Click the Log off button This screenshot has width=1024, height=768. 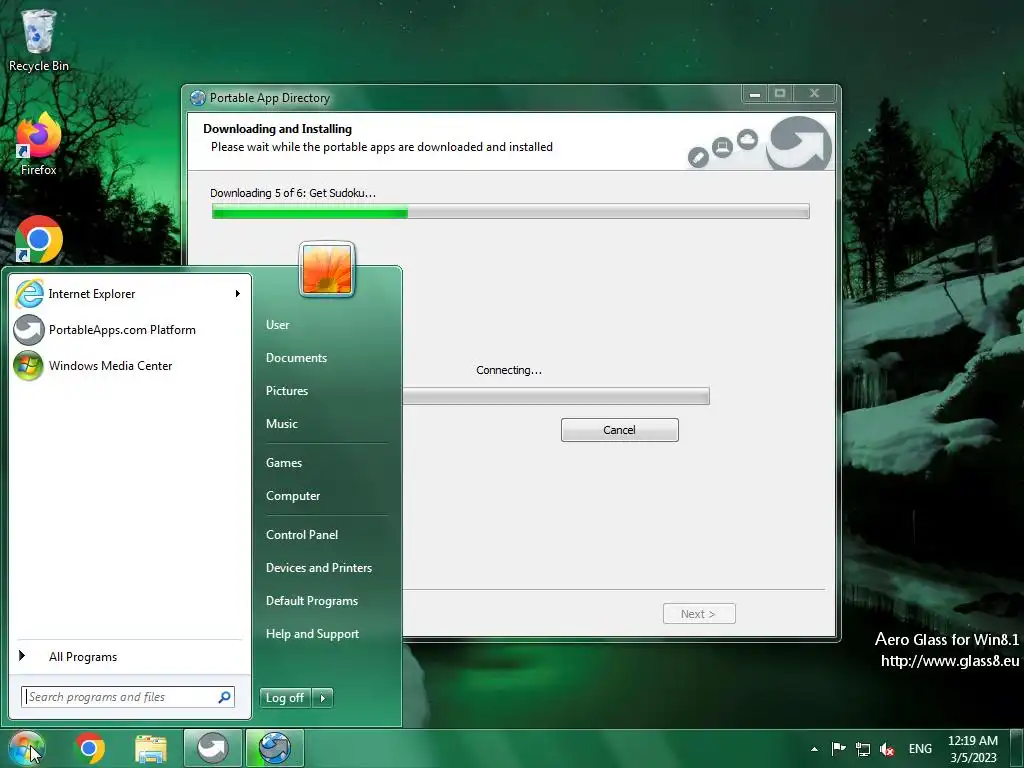(x=285, y=697)
